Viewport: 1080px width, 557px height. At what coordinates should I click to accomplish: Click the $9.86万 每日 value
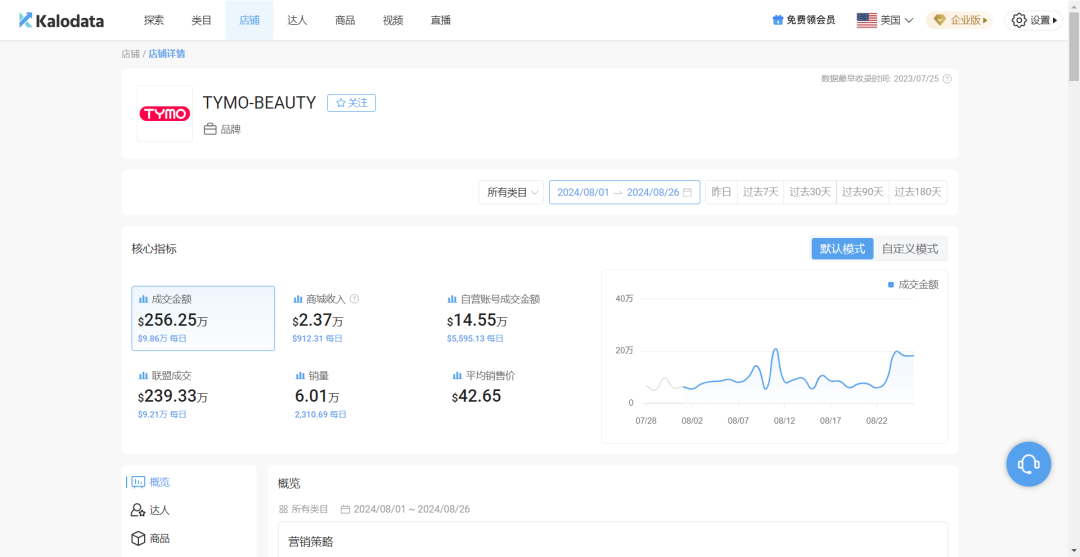point(163,338)
